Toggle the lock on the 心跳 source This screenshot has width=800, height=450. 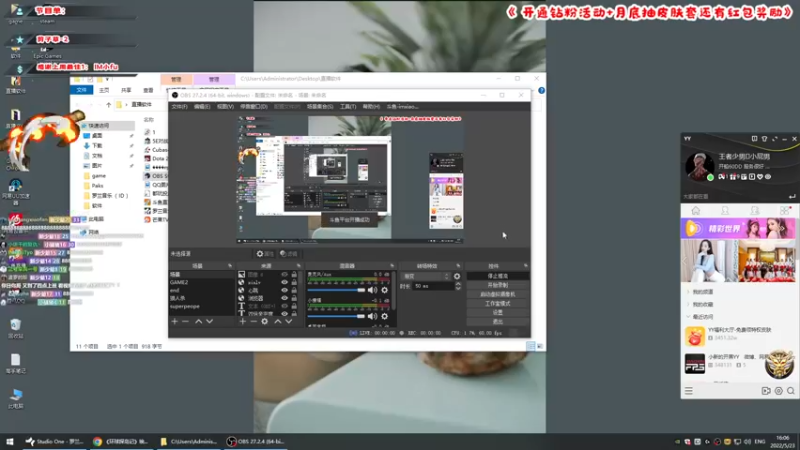pos(294,290)
